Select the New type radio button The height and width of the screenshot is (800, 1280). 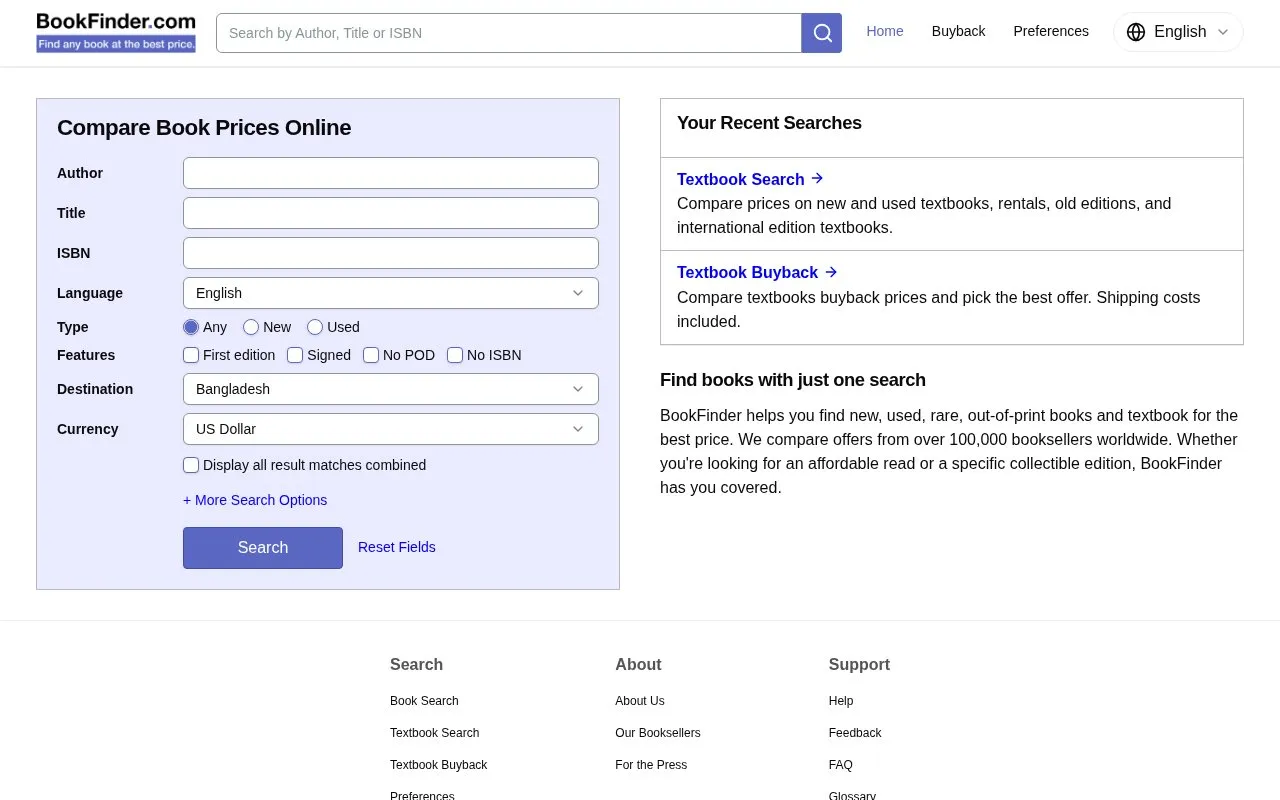point(251,327)
